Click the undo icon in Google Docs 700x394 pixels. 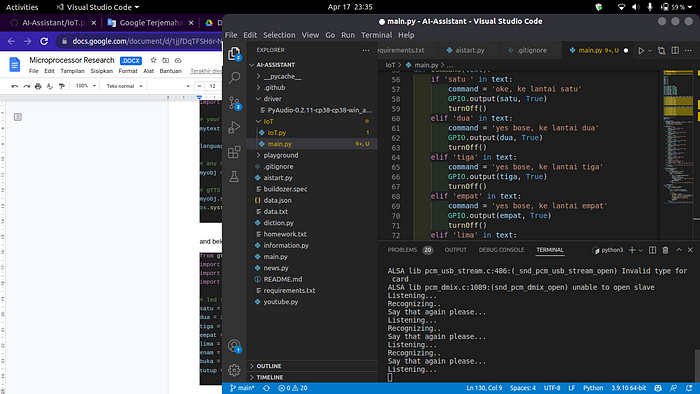pyautogui.click(x=15, y=86)
